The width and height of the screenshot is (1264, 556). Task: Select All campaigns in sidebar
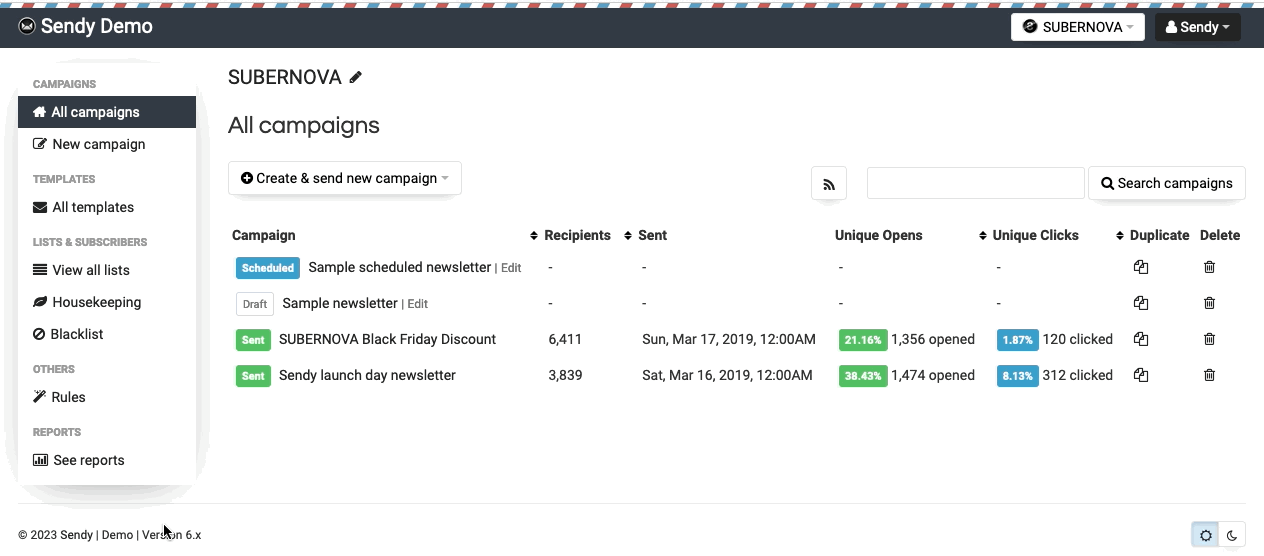pyautogui.click(x=107, y=112)
